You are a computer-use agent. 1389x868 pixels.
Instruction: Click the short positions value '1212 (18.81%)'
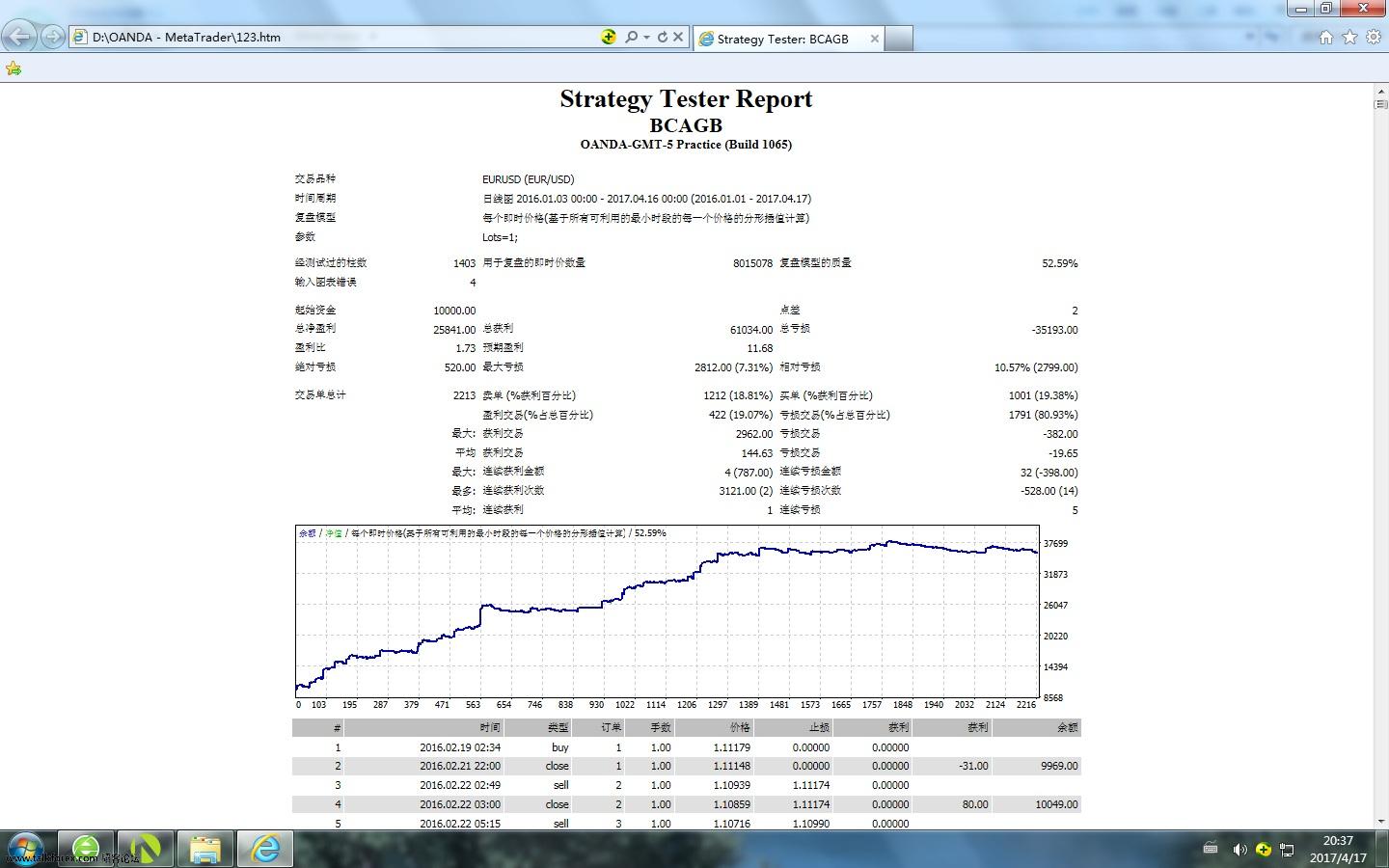(x=738, y=395)
